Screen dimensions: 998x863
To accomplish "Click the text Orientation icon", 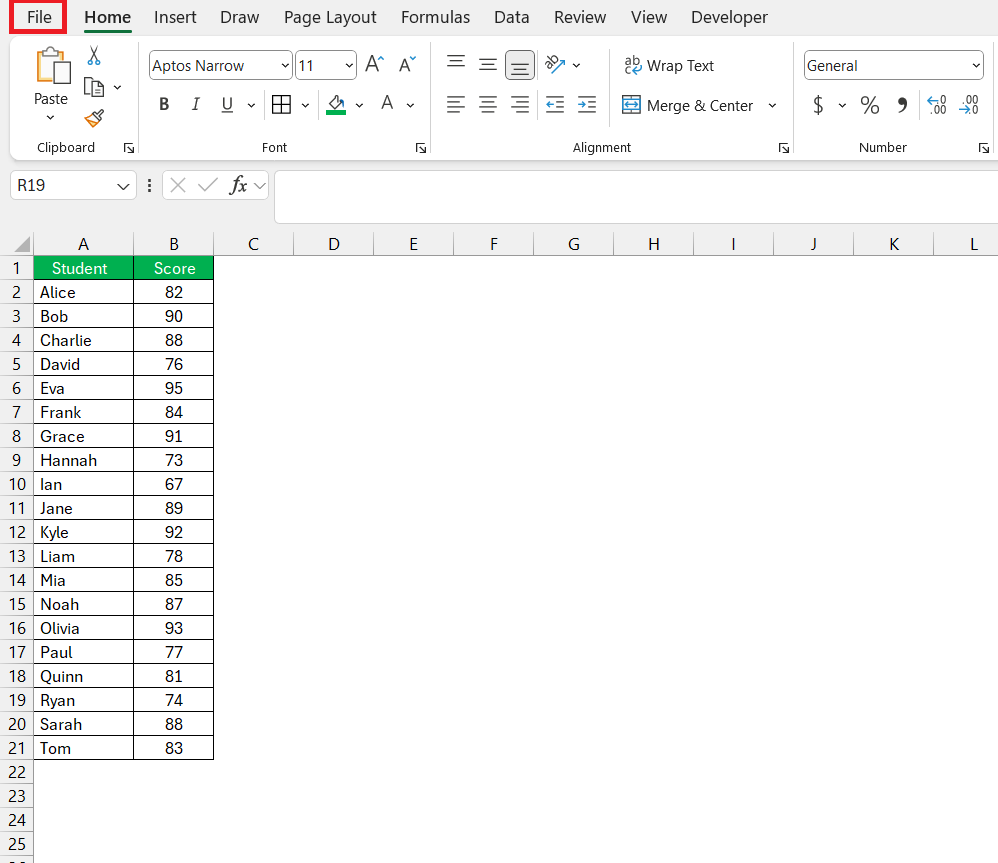I will 555,64.
